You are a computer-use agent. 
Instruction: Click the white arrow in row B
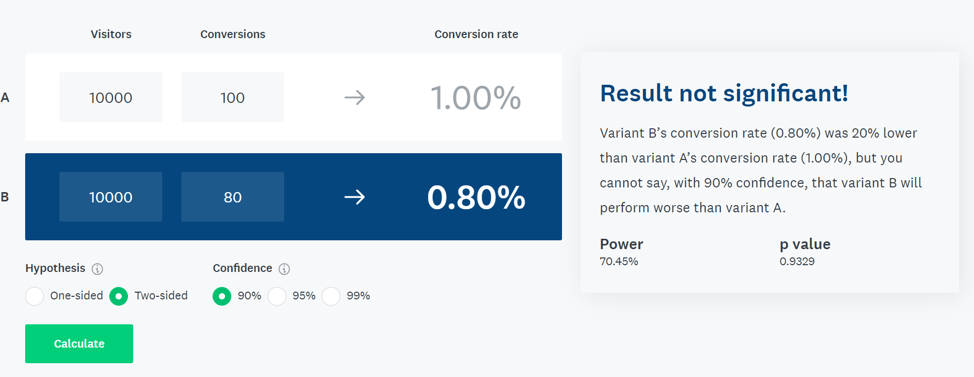coord(355,197)
